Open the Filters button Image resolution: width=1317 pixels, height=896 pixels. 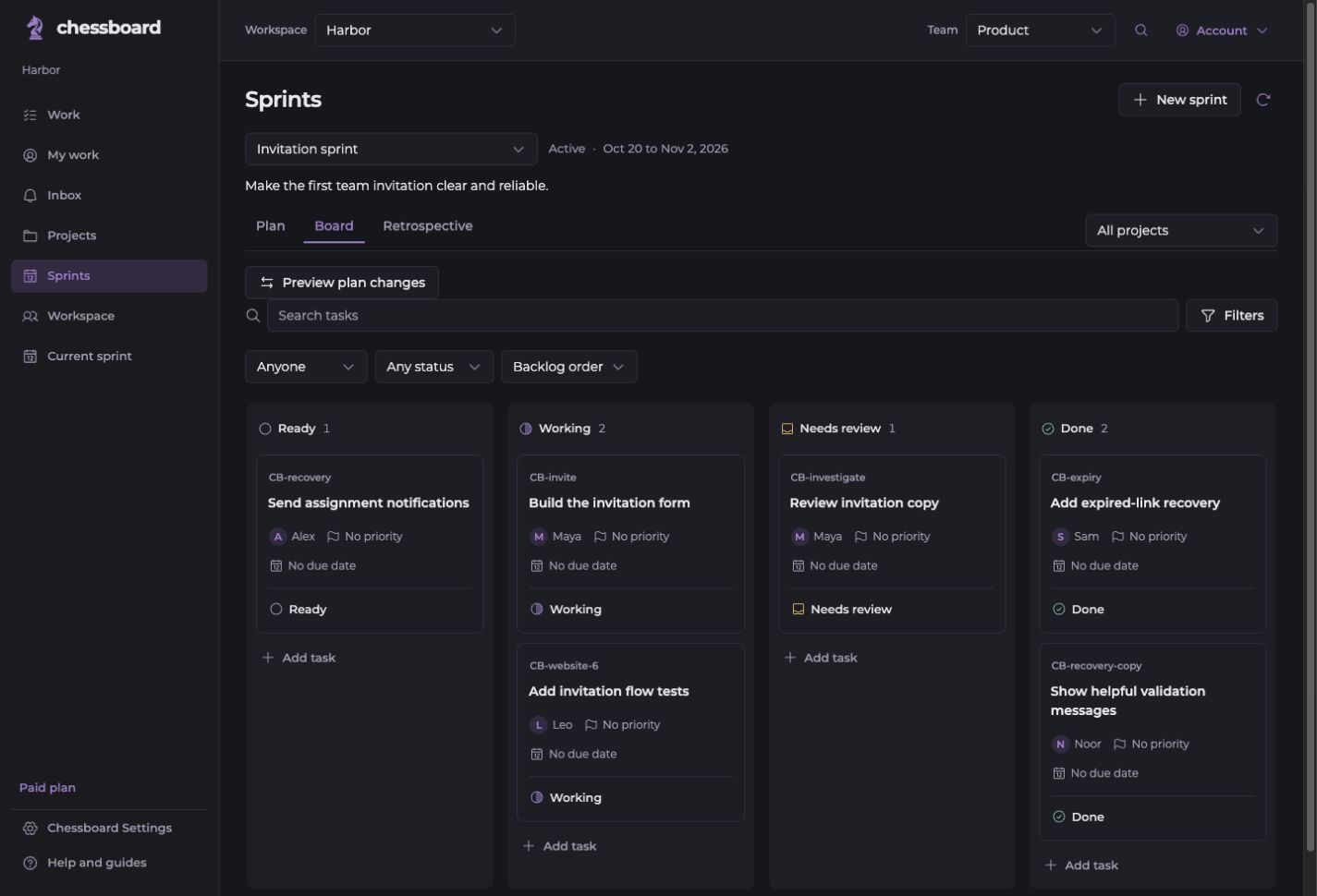(1231, 316)
